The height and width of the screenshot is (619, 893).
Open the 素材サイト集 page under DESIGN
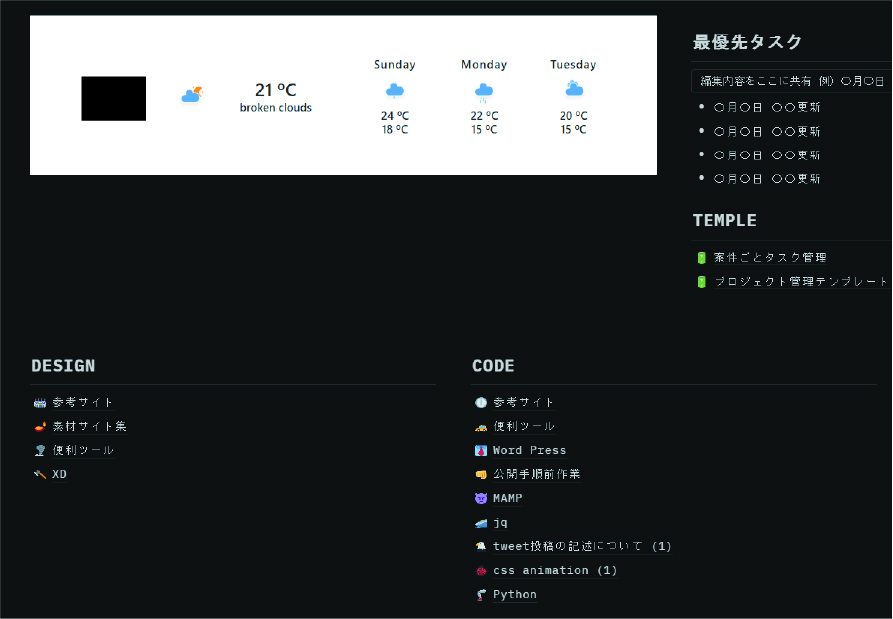click(x=89, y=427)
